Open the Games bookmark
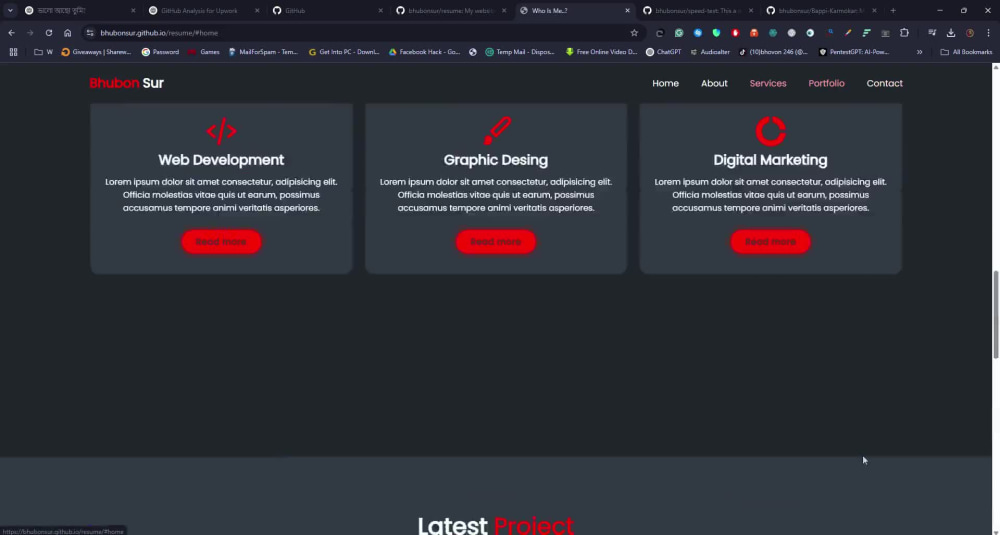Image resolution: width=1000 pixels, height=535 pixels. (x=204, y=52)
